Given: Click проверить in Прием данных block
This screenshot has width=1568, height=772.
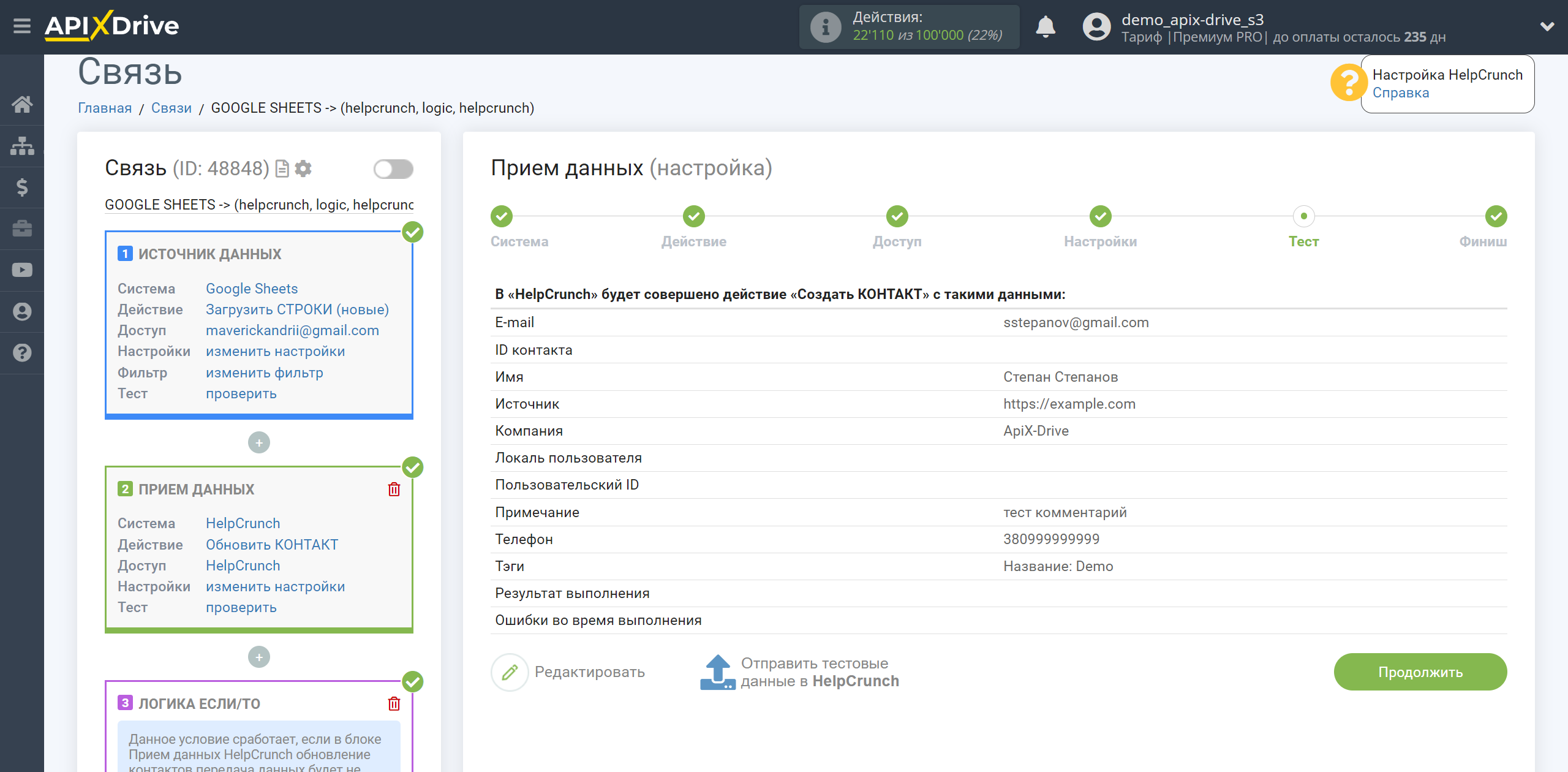Looking at the screenshot, I should point(241,607).
